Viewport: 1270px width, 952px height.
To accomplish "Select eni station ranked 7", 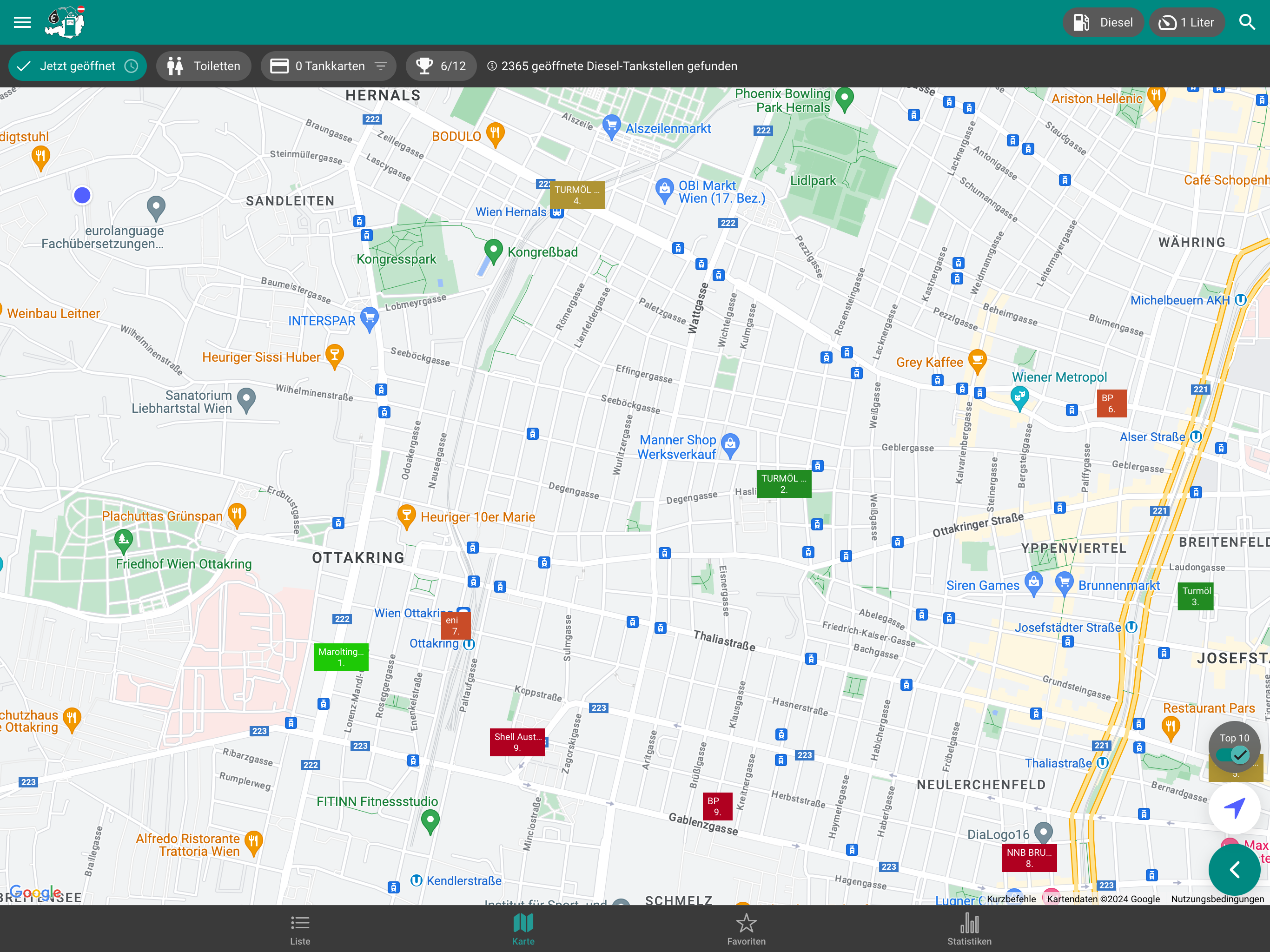I will pyautogui.click(x=455, y=626).
